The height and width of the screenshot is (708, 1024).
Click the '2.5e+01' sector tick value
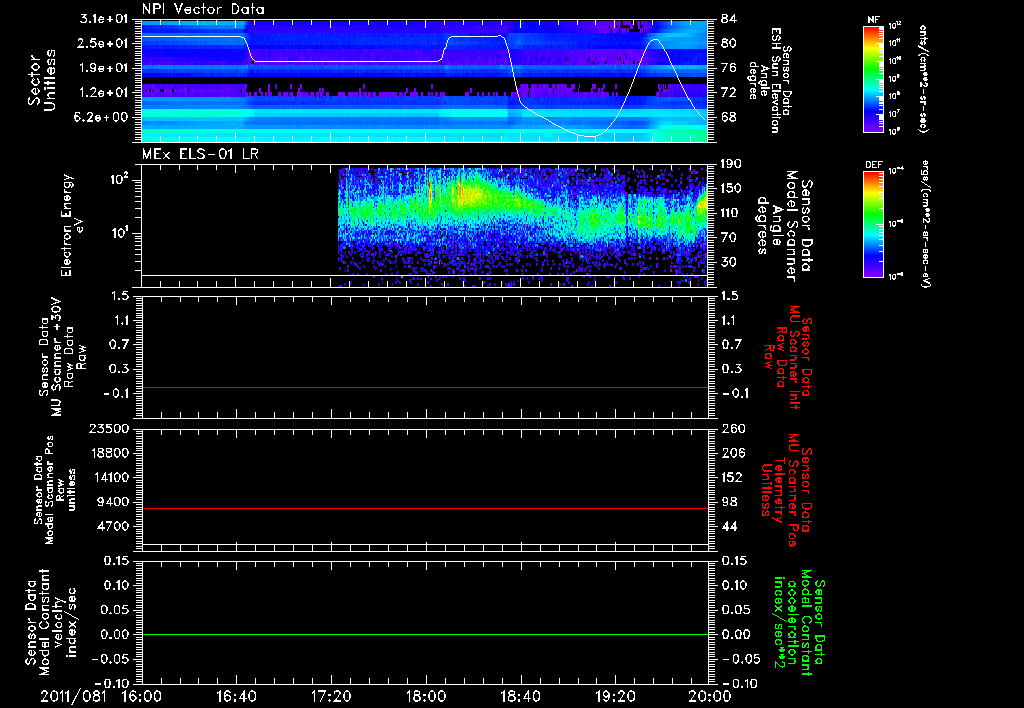pyautogui.click(x=104, y=43)
